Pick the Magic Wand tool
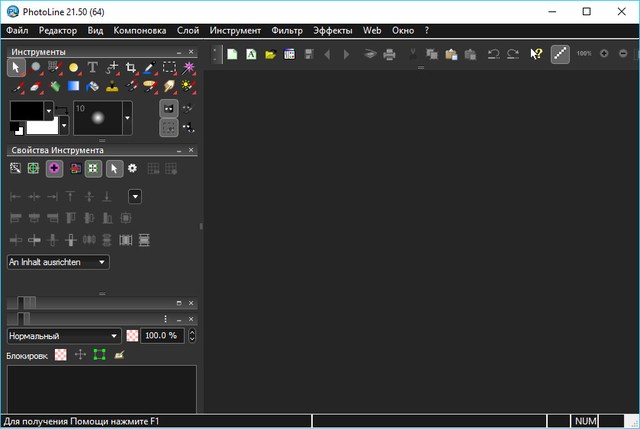640x429 pixels. [x=188, y=68]
